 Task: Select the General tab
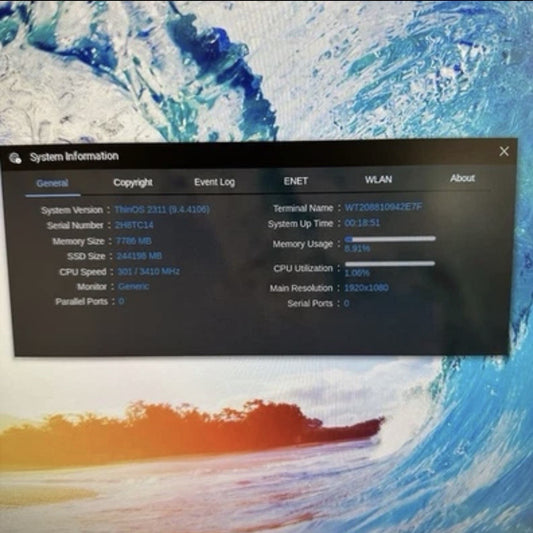(52, 184)
